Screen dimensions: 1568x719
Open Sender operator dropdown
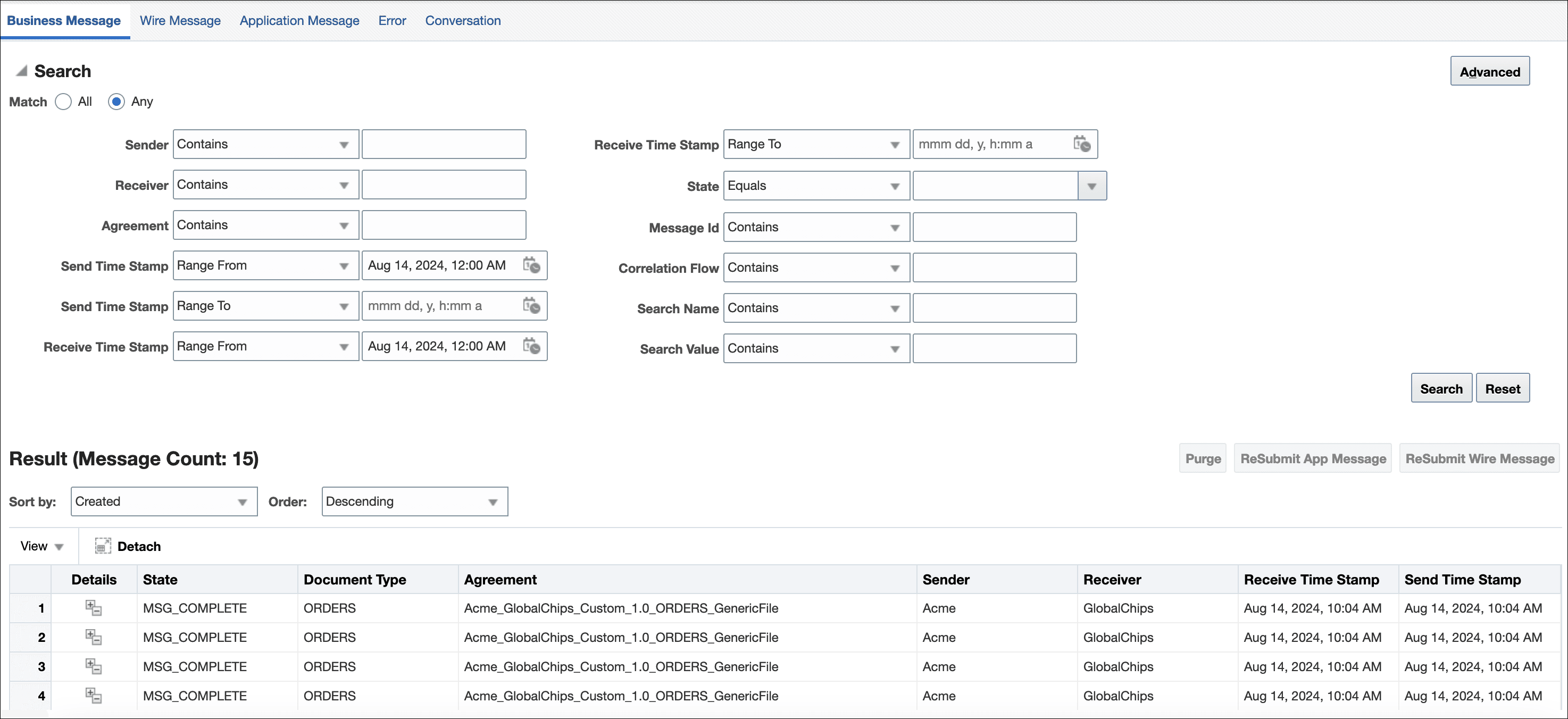[266, 144]
